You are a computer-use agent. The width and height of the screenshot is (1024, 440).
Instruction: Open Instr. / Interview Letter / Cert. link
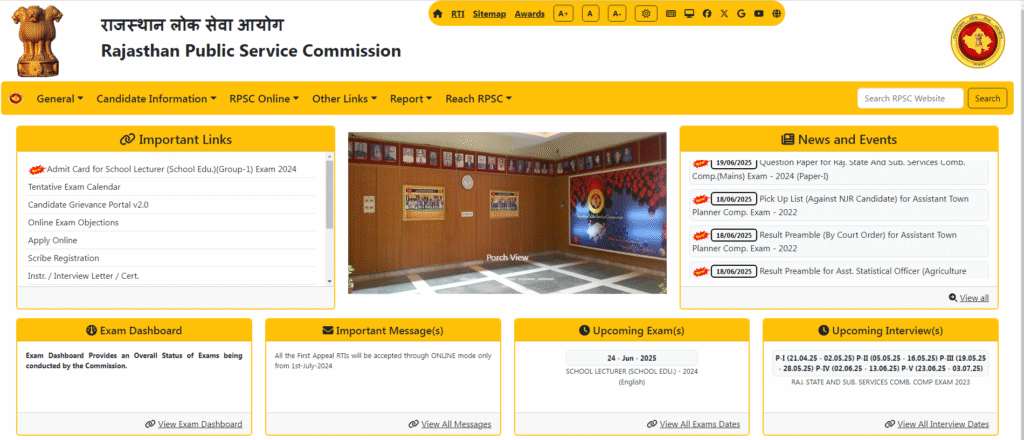tap(84, 276)
